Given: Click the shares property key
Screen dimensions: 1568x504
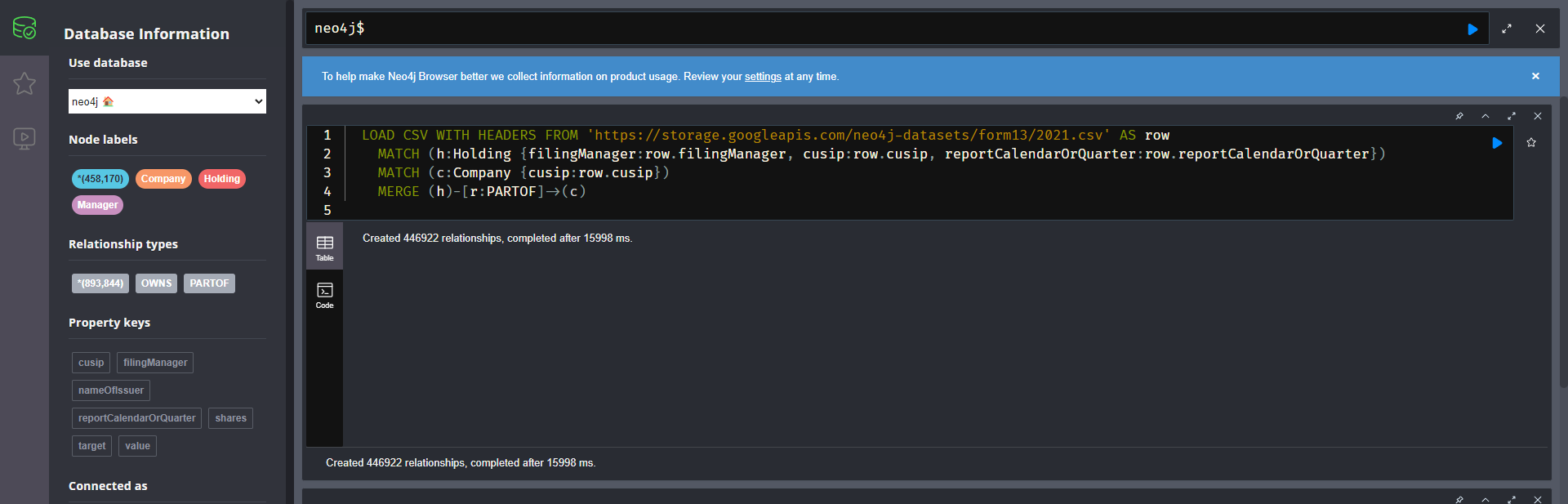Looking at the screenshot, I should pyautogui.click(x=230, y=418).
